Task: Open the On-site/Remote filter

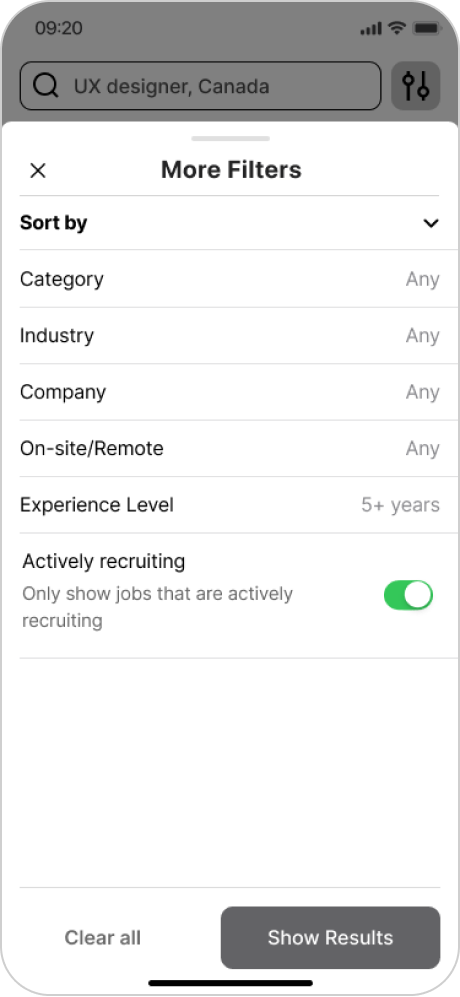Action: (230, 448)
